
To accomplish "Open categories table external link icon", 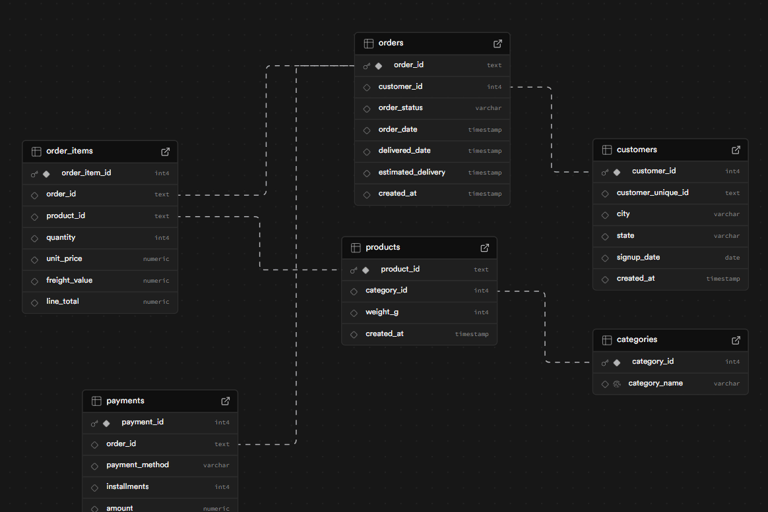I will point(736,340).
